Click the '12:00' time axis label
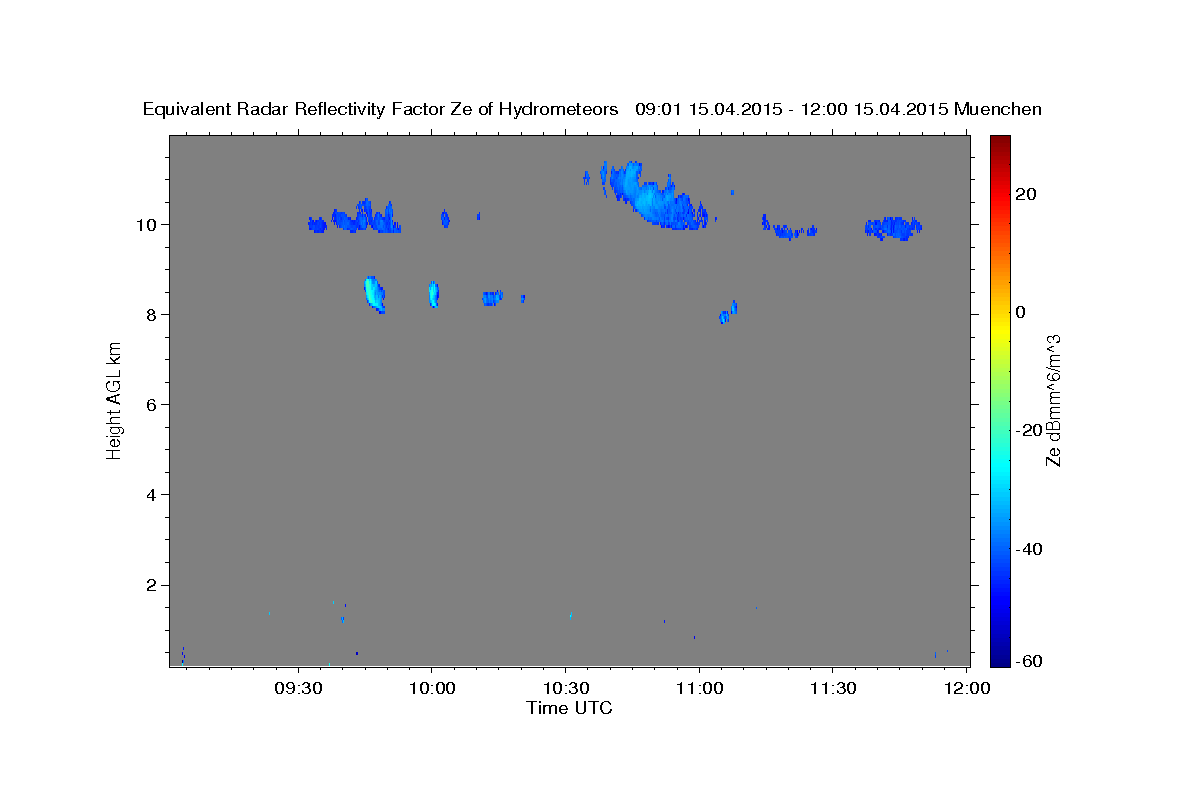Screen dimensions: 1200x800 (x=966, y=689)
